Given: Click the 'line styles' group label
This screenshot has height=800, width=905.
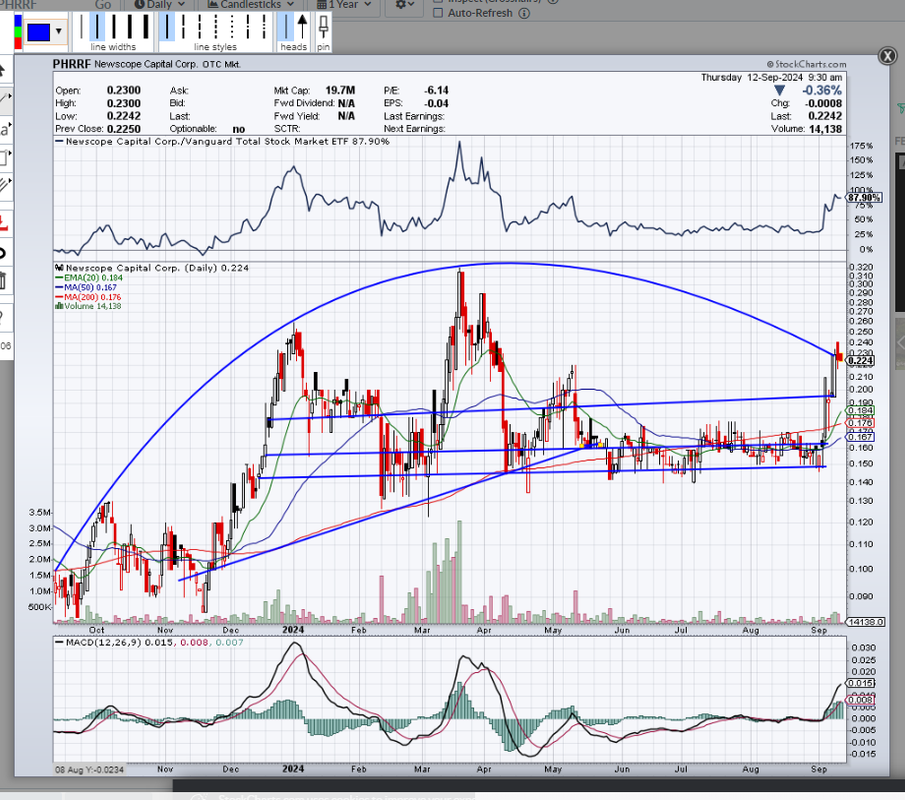Looking at the screenshot, I should [215, 47].
